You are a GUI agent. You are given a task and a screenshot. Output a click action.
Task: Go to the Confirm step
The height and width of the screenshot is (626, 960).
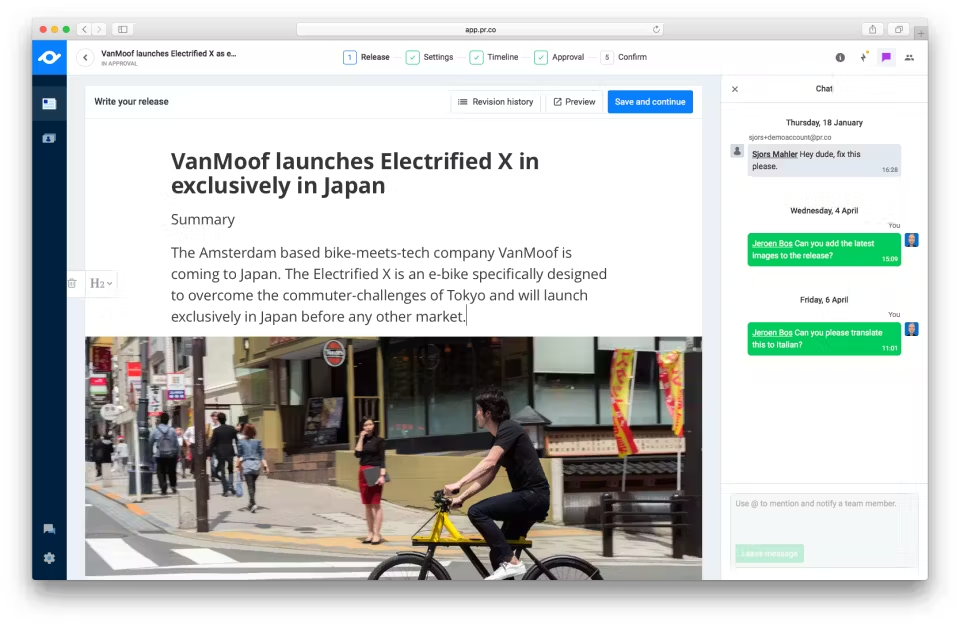click(x=624, y=58)
